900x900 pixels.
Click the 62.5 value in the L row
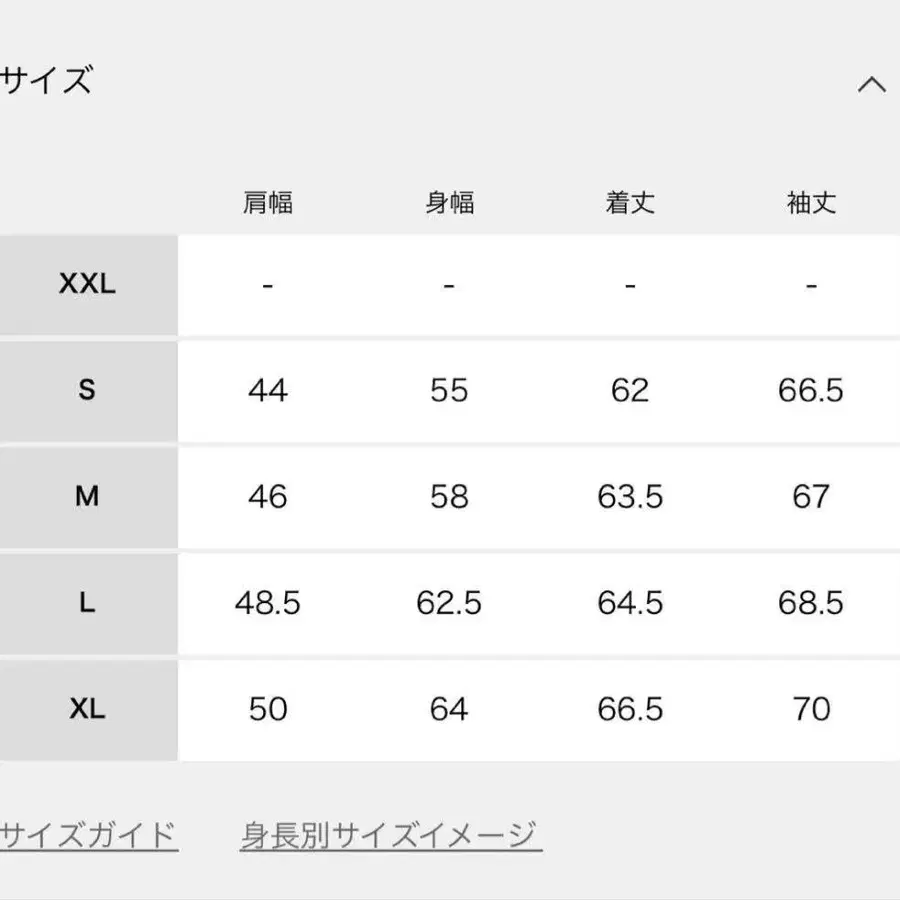click(449, 603)
